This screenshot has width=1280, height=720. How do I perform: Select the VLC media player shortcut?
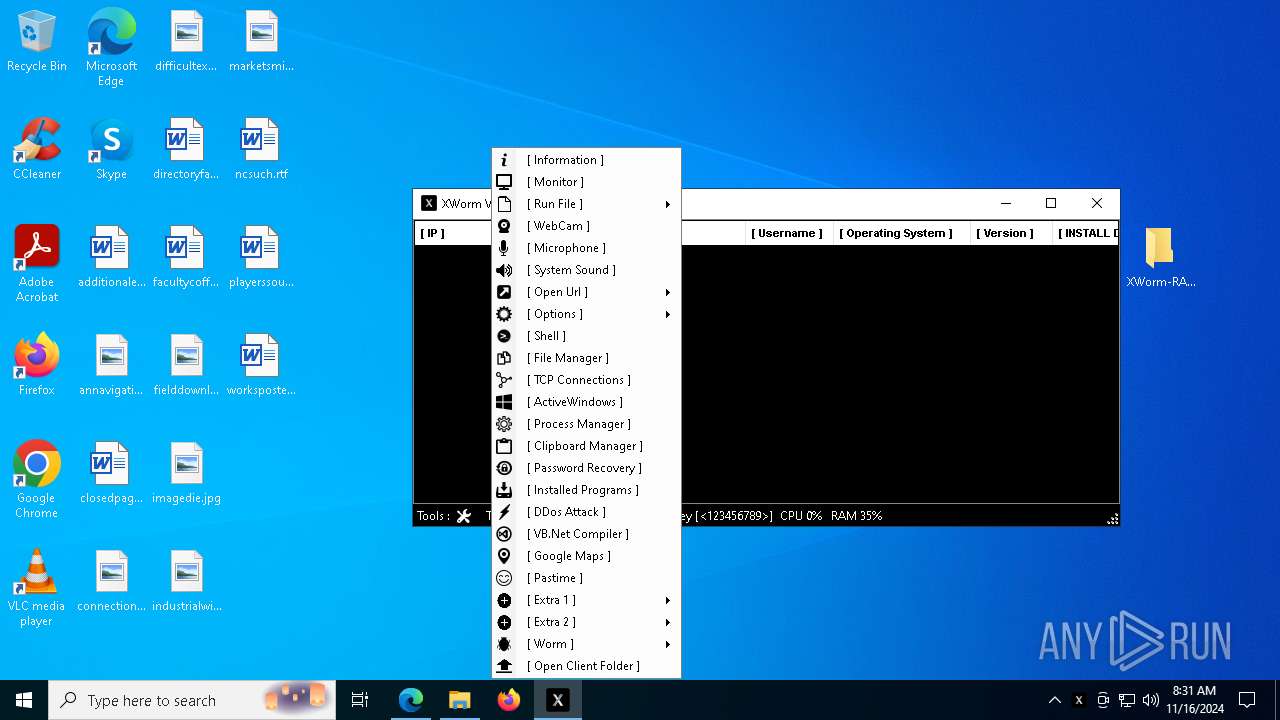pyautogui.click(x=37, y=588)
